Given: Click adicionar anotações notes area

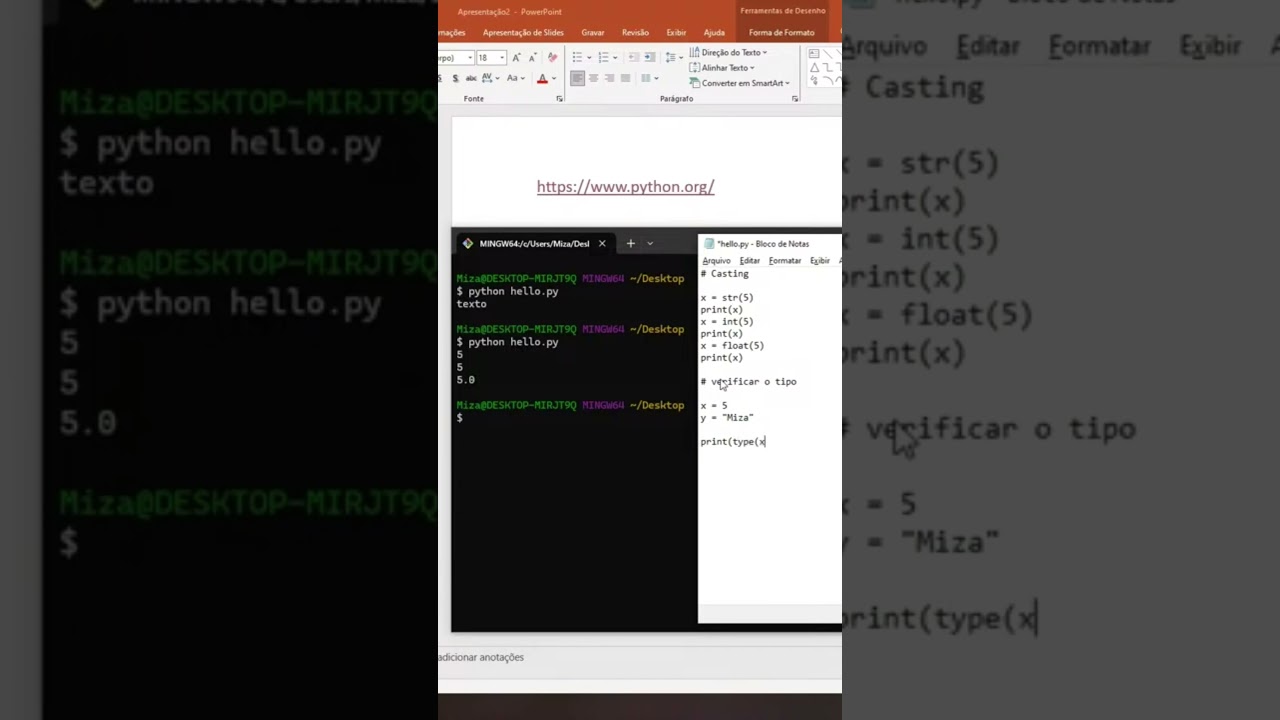Looking at the screenshot, I should tap(481, 657).
